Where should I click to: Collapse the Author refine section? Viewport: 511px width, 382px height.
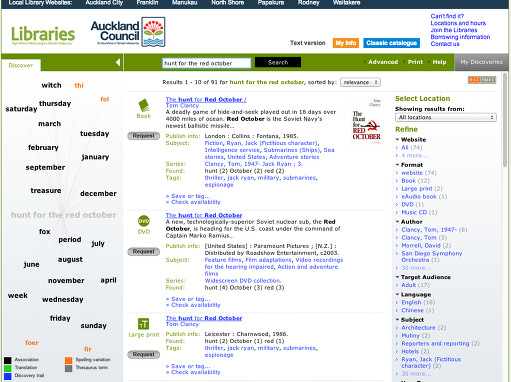[397, 222]
